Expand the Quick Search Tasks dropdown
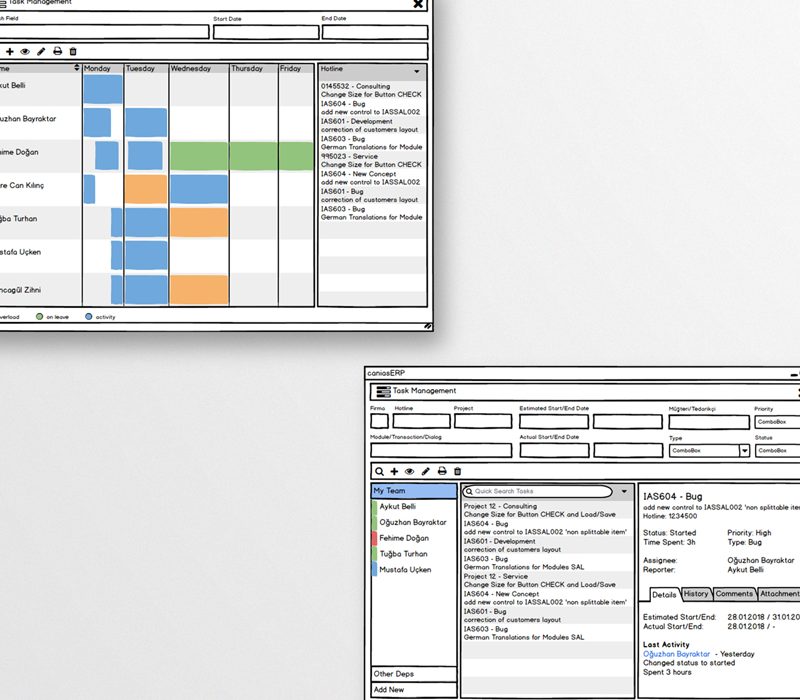800x700 pixels. 622,491
